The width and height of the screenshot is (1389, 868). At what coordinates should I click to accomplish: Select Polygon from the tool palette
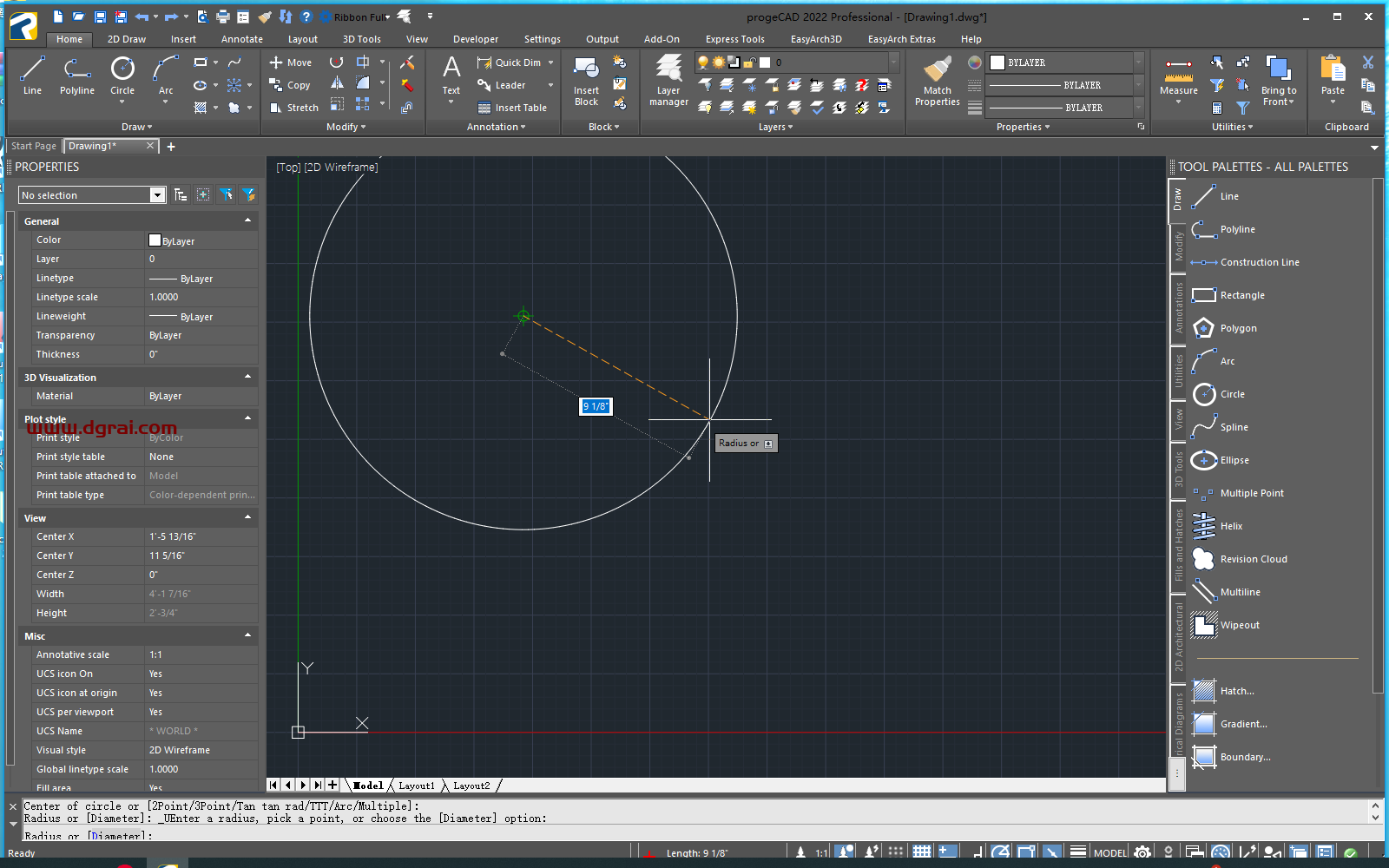click(1224, 328)
